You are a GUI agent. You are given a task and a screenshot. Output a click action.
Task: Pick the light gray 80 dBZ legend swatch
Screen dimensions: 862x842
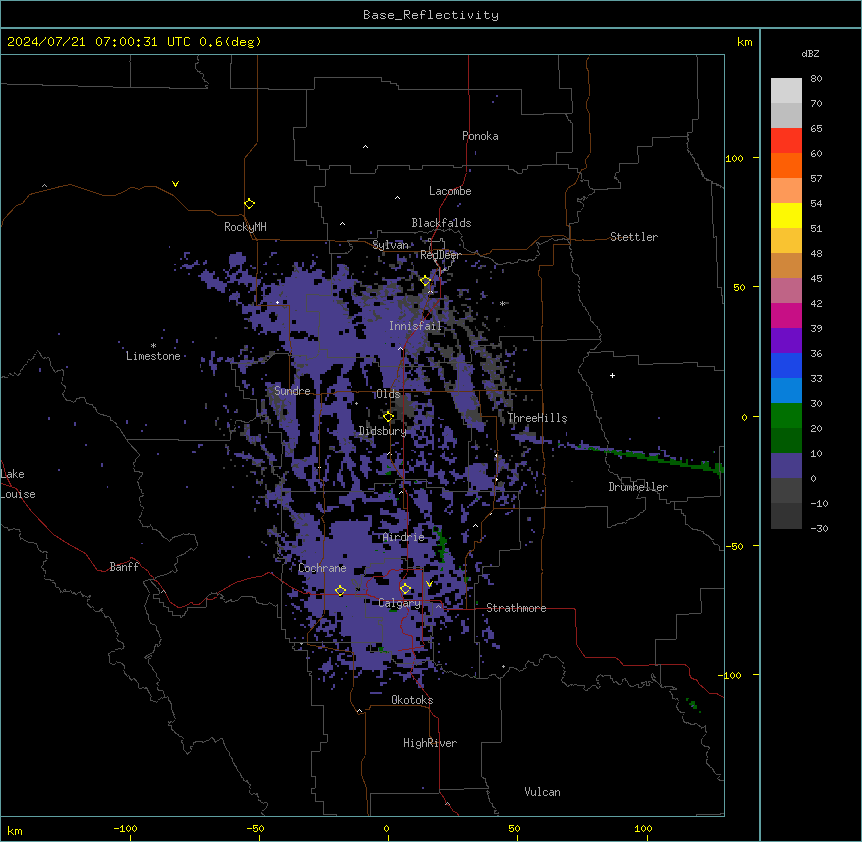(x=786, y=90)
